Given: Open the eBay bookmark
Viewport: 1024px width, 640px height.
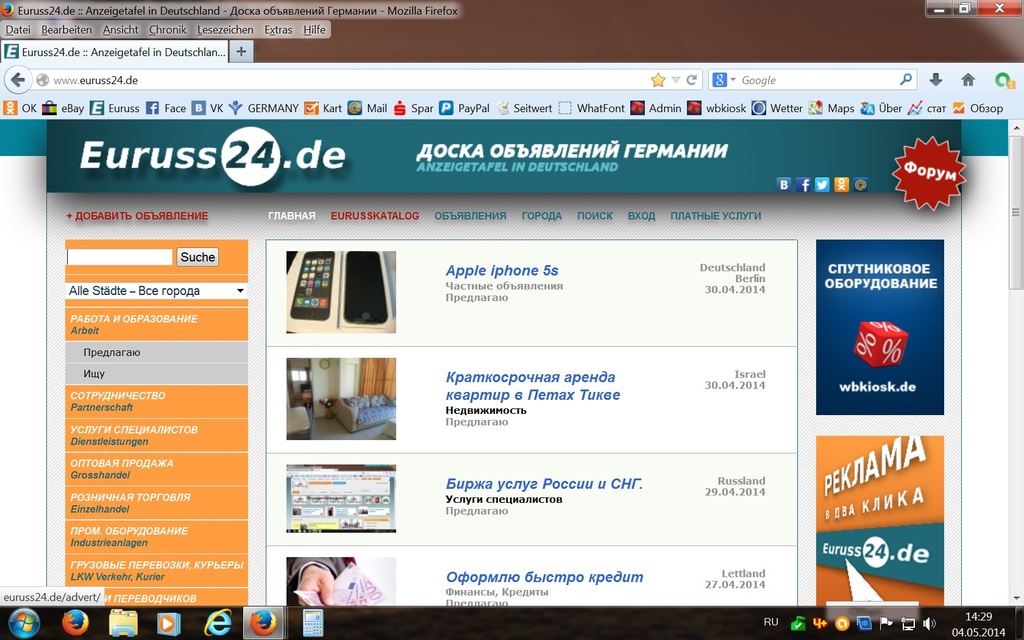Looking at the screenshot, I should pyautogui.click(x=63, y=108).
